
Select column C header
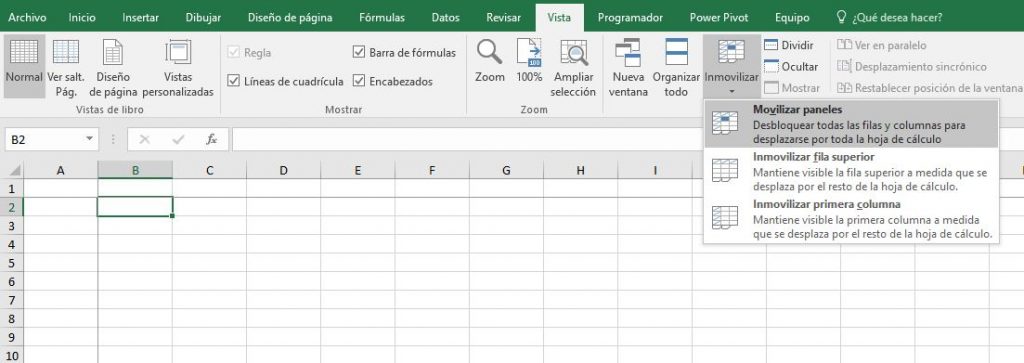[210, 171]
